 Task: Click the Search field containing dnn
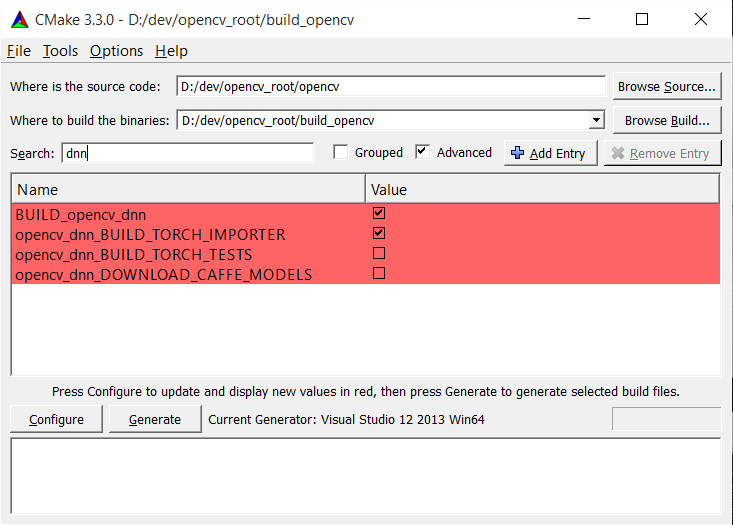click(x=187, y=153)
